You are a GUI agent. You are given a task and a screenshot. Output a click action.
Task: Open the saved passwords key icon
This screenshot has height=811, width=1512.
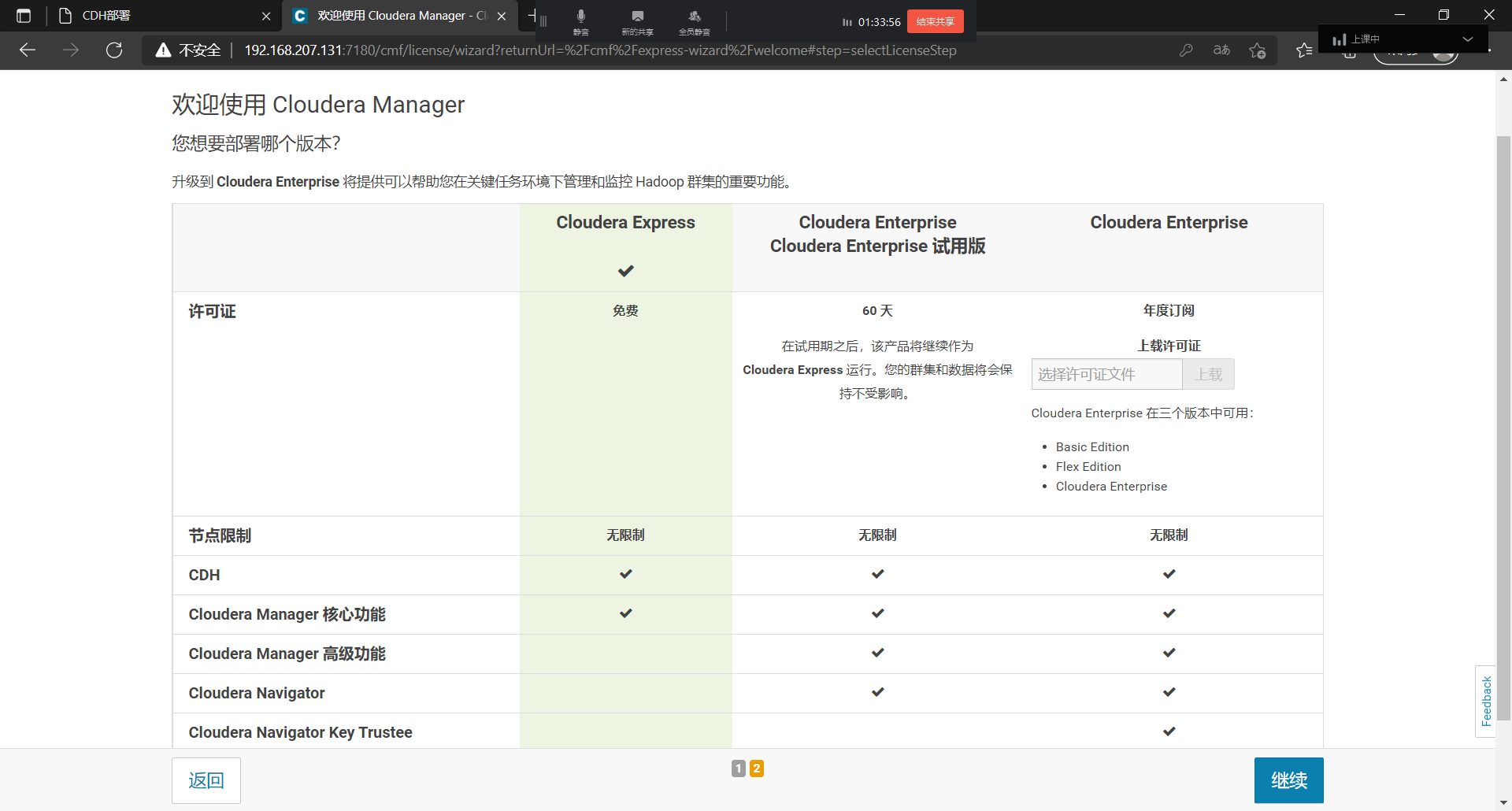coord(1186,50)
